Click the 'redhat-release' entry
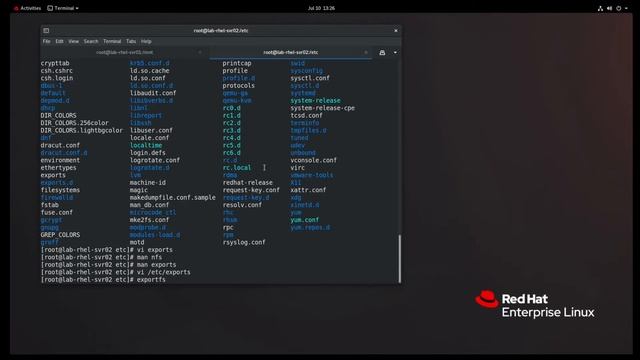This screenshot has height=360, width=640. point(247,183)
